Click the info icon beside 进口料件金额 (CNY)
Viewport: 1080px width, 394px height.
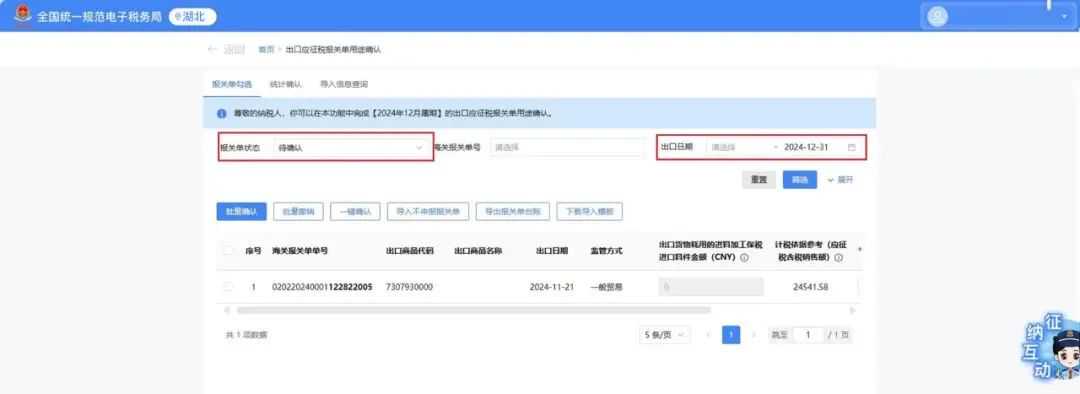[x=744, y=258]
